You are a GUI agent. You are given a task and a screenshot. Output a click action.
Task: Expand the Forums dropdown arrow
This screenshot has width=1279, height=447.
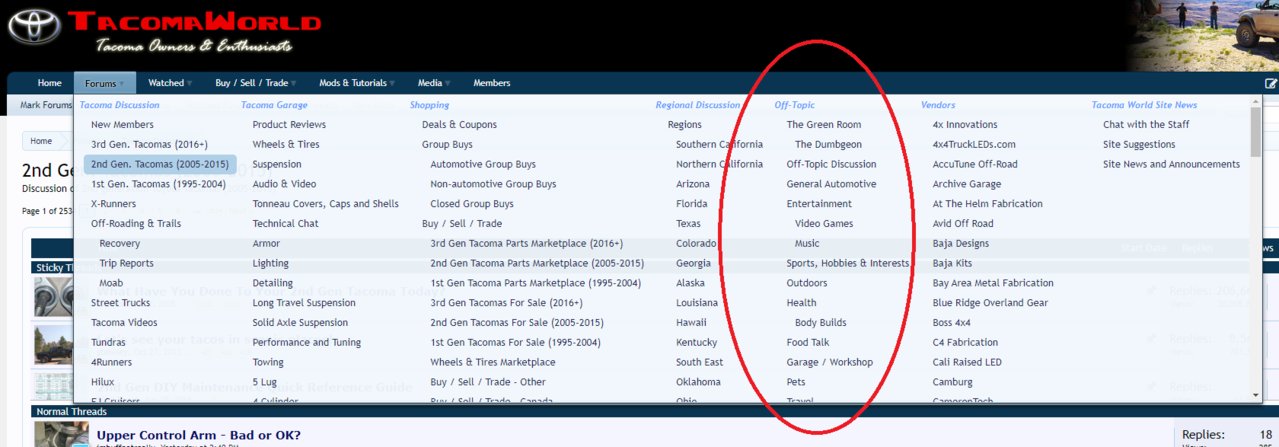(122, 84)
